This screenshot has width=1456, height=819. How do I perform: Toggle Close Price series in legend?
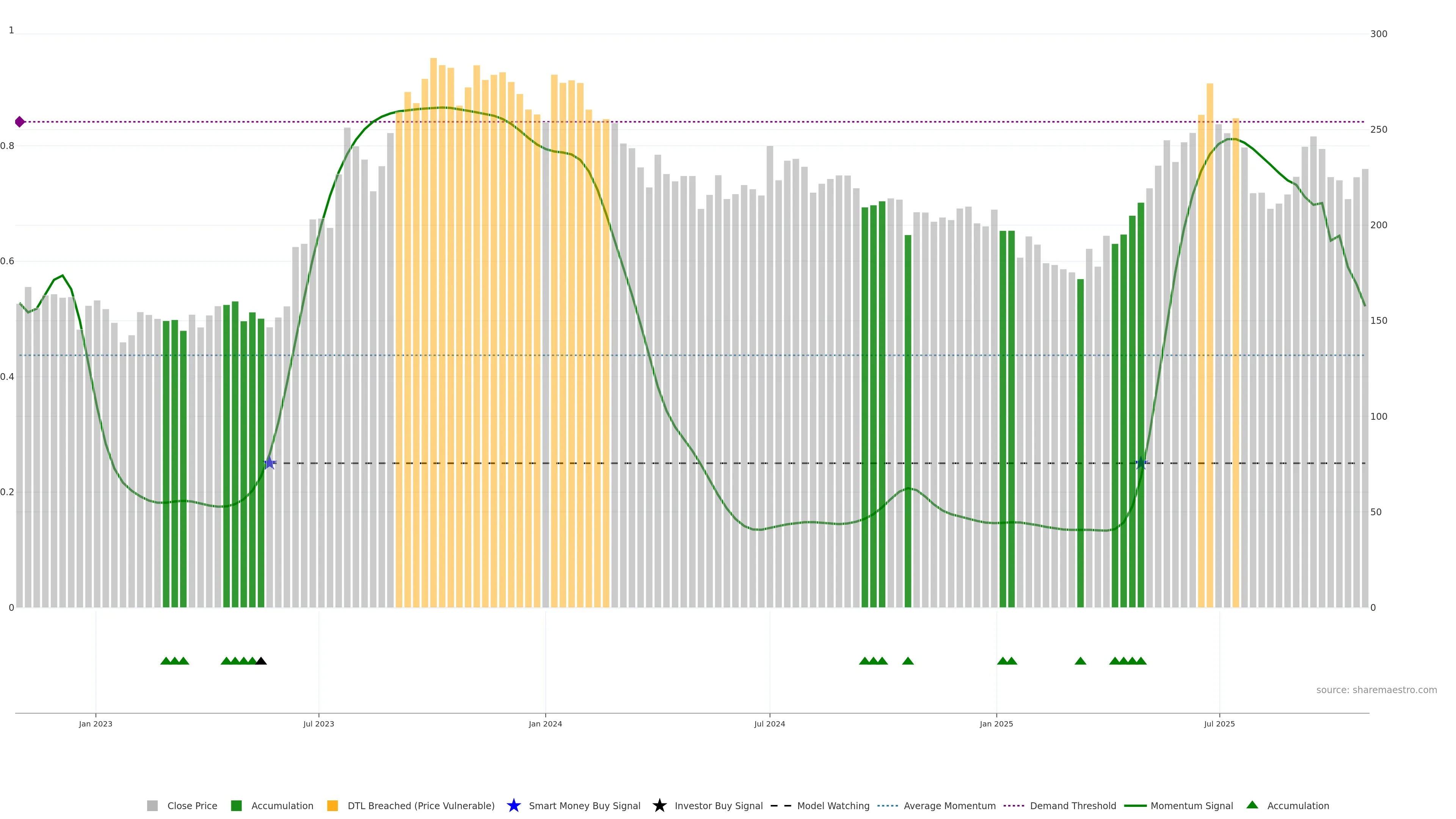click(x=191, y=805)
